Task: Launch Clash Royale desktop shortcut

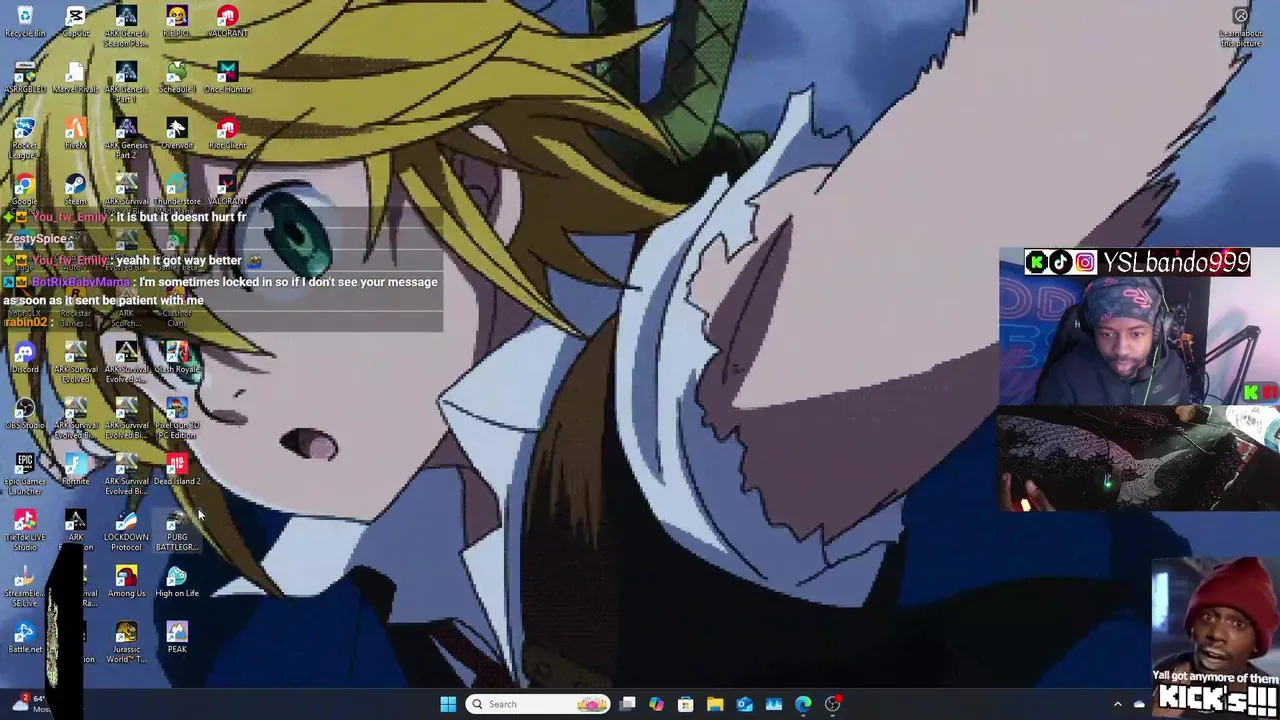Action: (x=177, y=358)
